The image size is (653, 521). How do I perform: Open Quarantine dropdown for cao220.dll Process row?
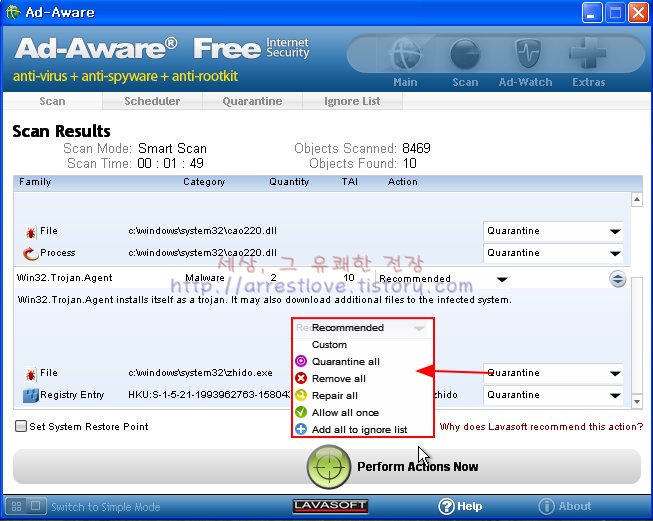click(553, 253)
